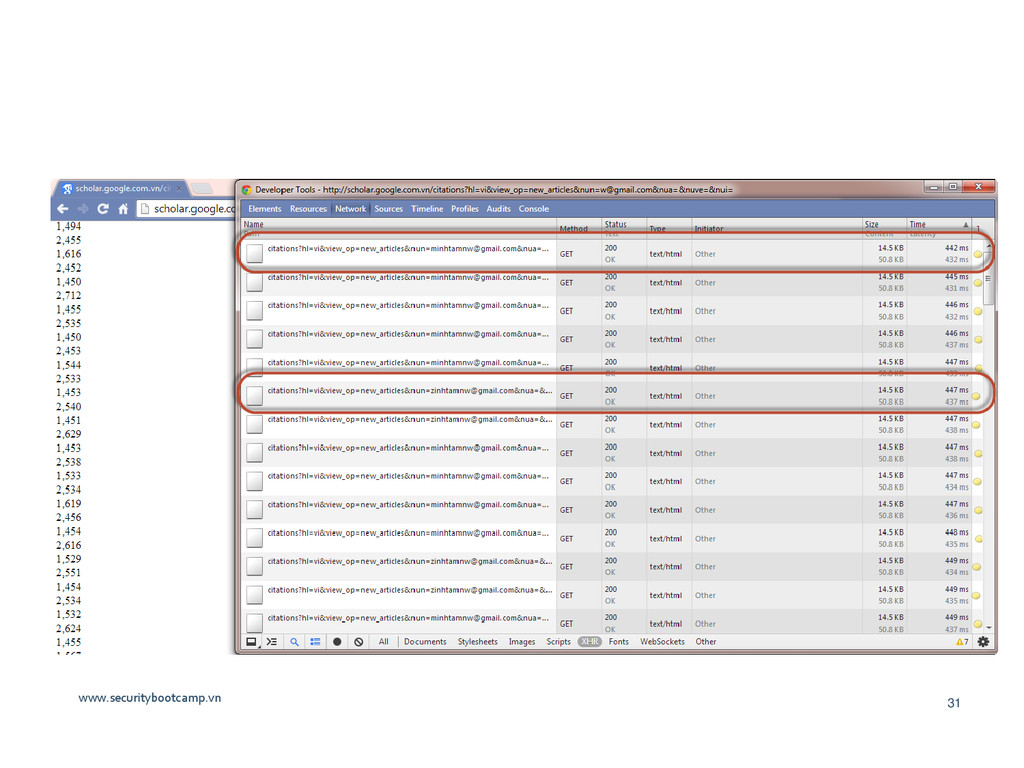Show All request types filter
Viewport: 1024px width, 768px height.
tap(383, 642)
